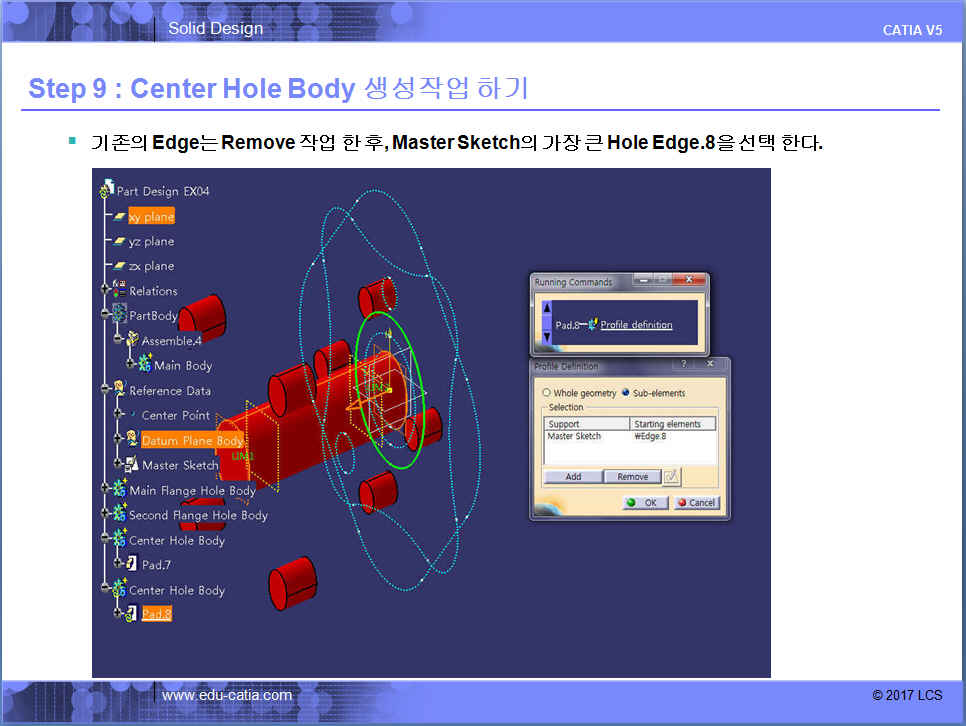Screen dimensions: 966x726
Task: Select the Whole geometry radio button
Action: click(546, 393)
